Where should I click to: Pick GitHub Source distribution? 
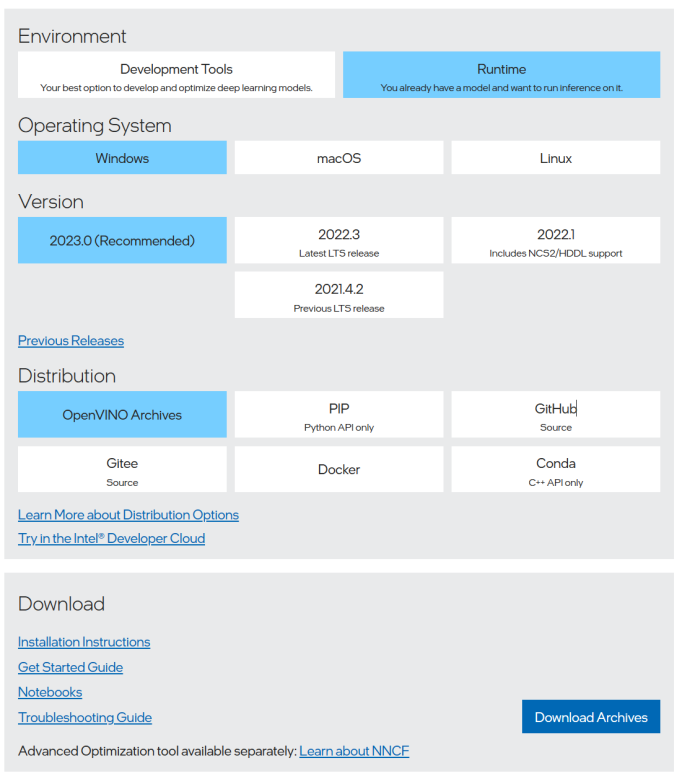(x=556, y=414)
